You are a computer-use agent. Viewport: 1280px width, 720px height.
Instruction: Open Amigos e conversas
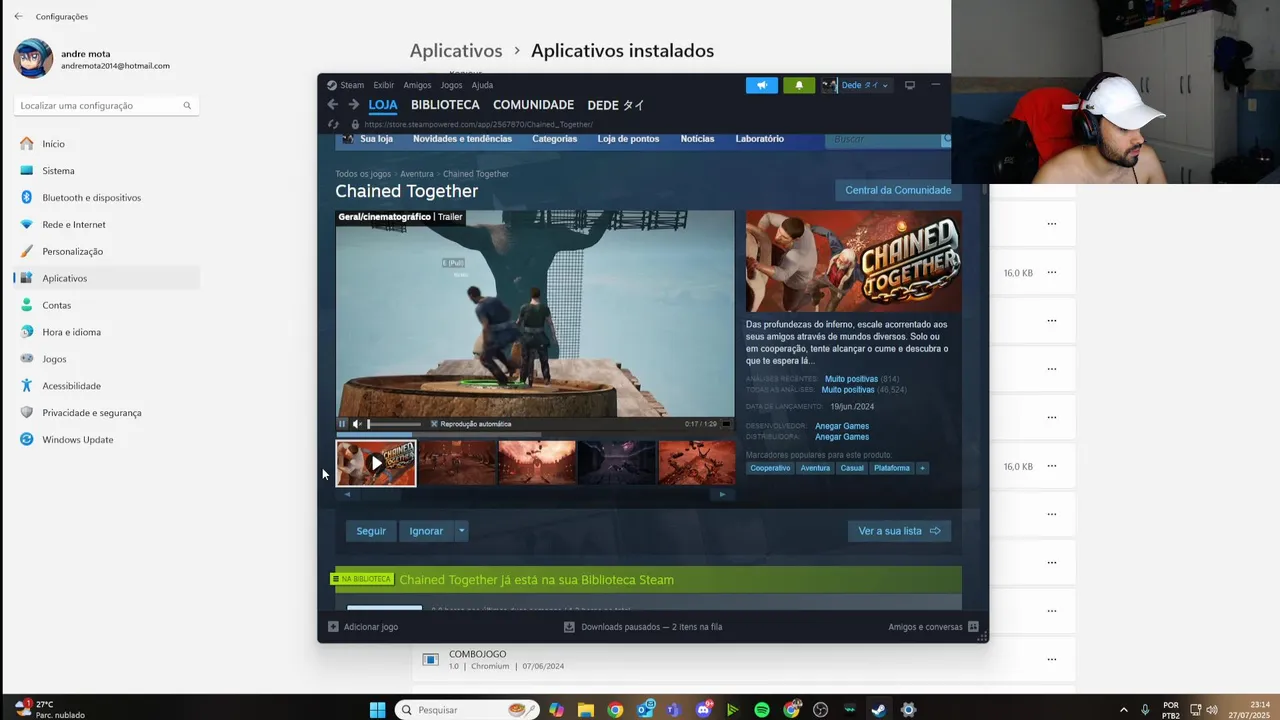pos(933,627)
